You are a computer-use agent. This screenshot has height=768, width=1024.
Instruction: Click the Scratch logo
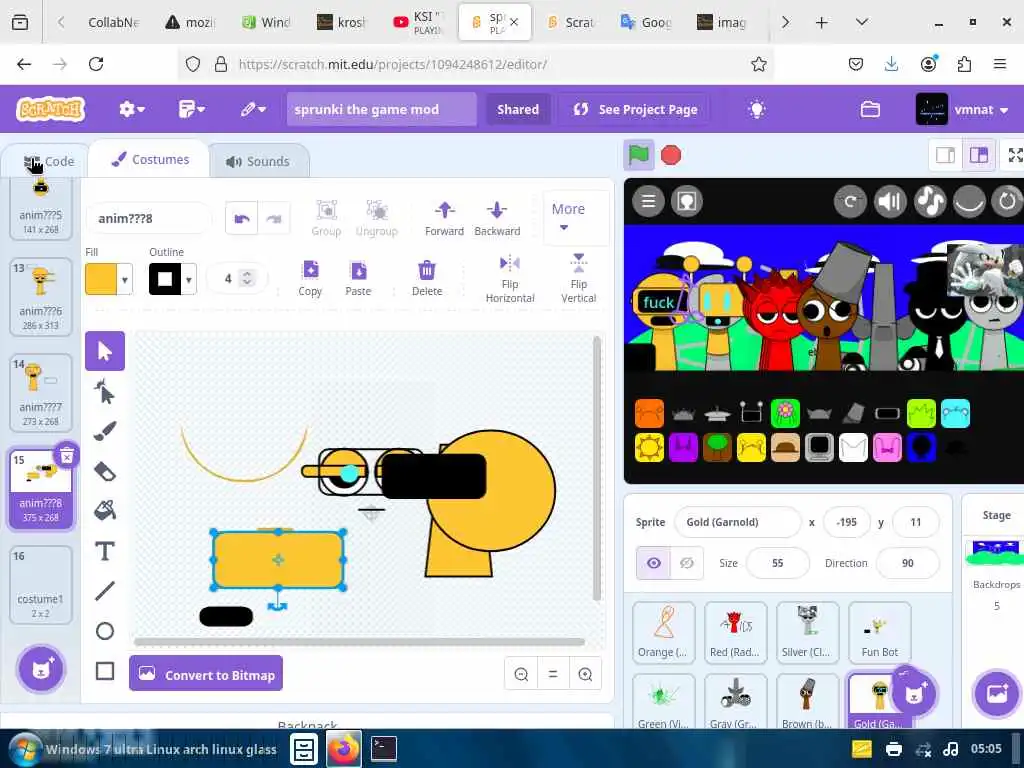tap(50, 109)
